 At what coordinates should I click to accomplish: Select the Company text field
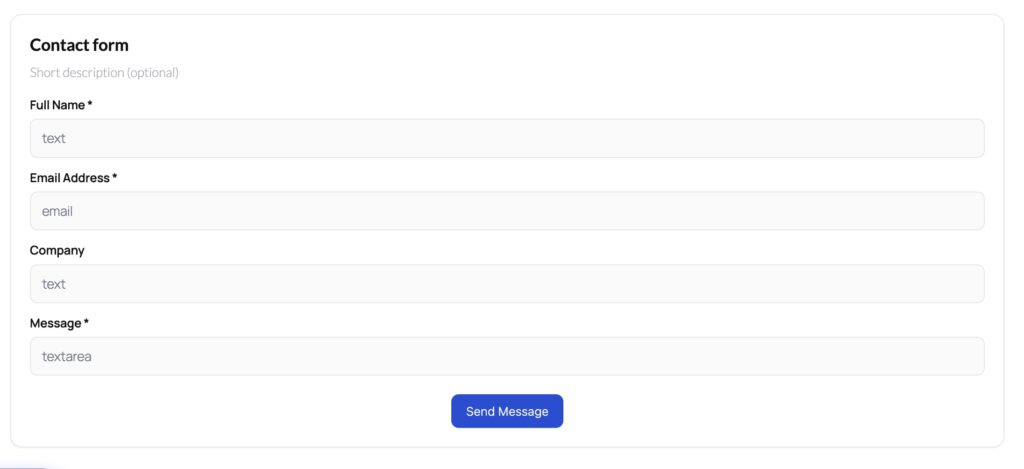[507, 284]
